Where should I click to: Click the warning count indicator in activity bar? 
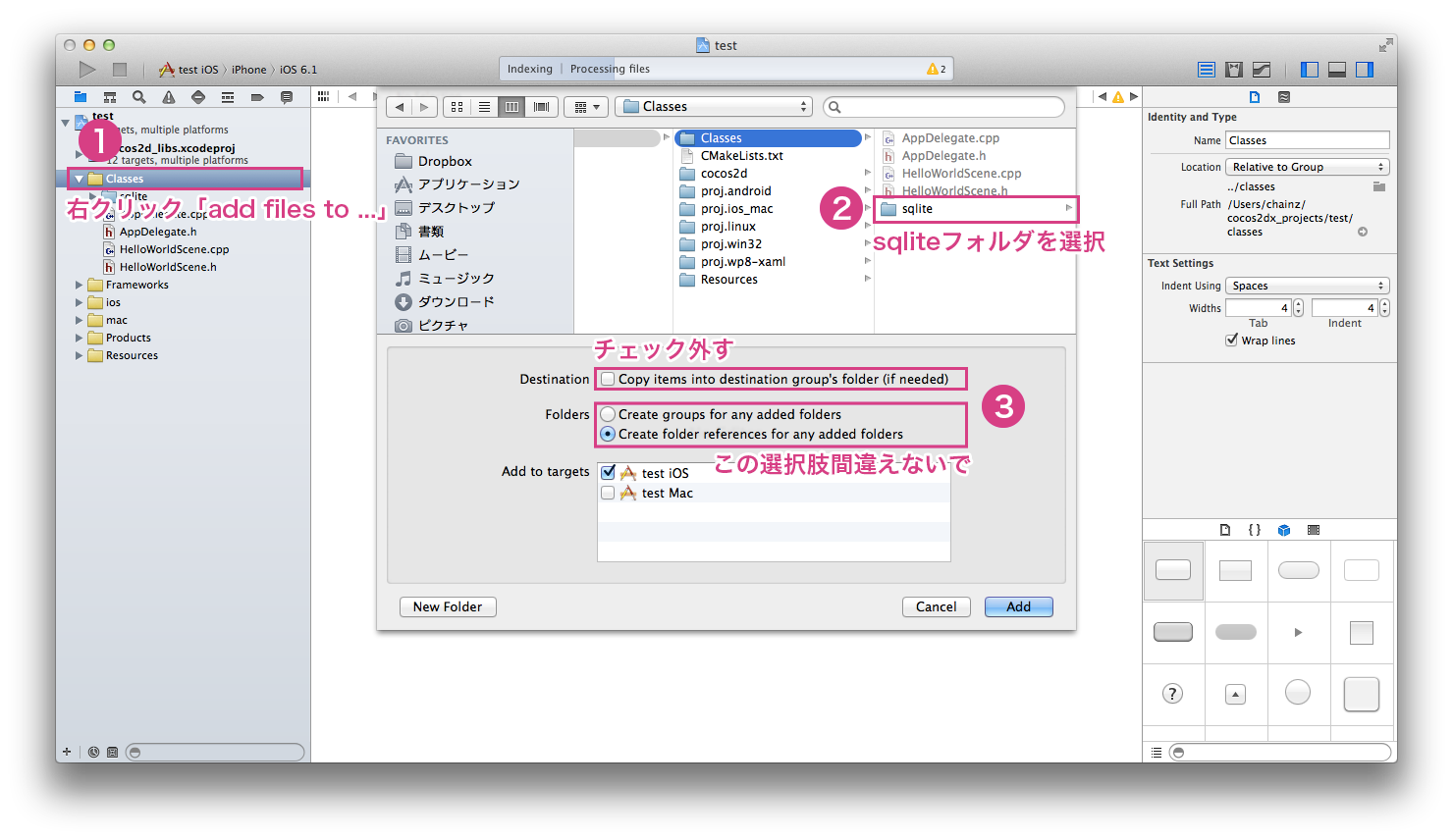click(937, 69)
